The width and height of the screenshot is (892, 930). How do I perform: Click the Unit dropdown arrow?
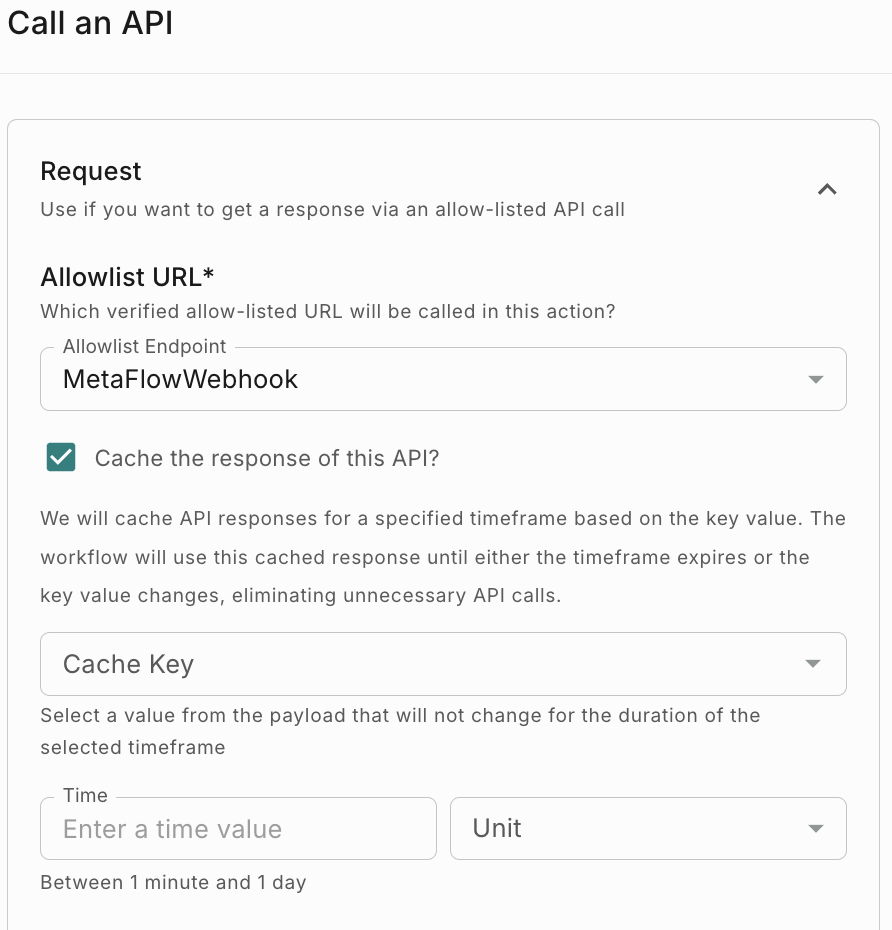(x=816, y=829)
